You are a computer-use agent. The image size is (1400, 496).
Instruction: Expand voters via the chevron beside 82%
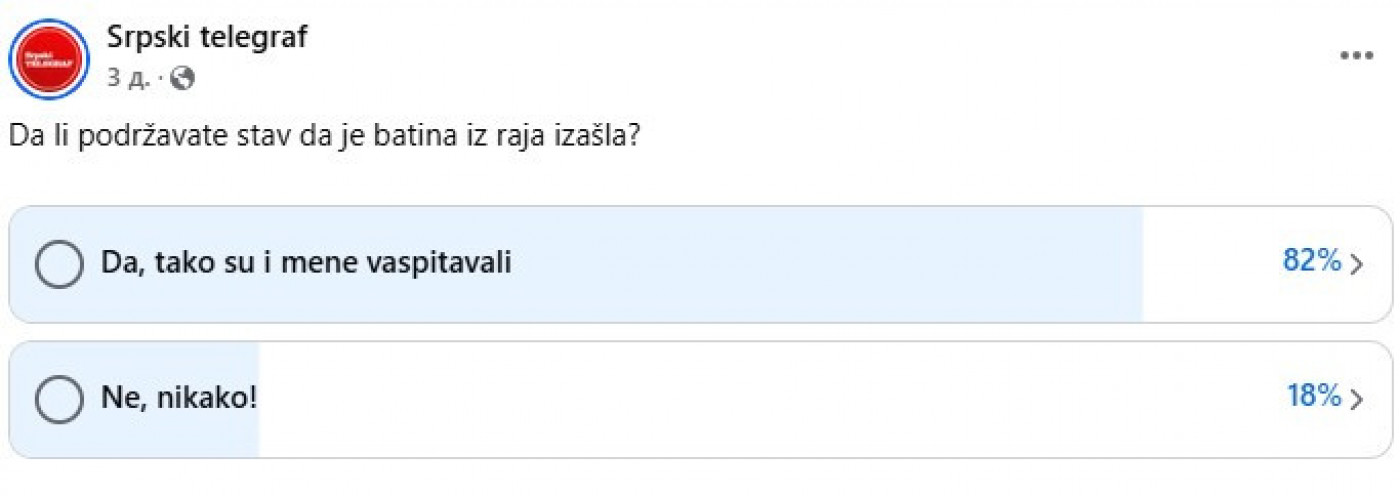[1357, 265]
